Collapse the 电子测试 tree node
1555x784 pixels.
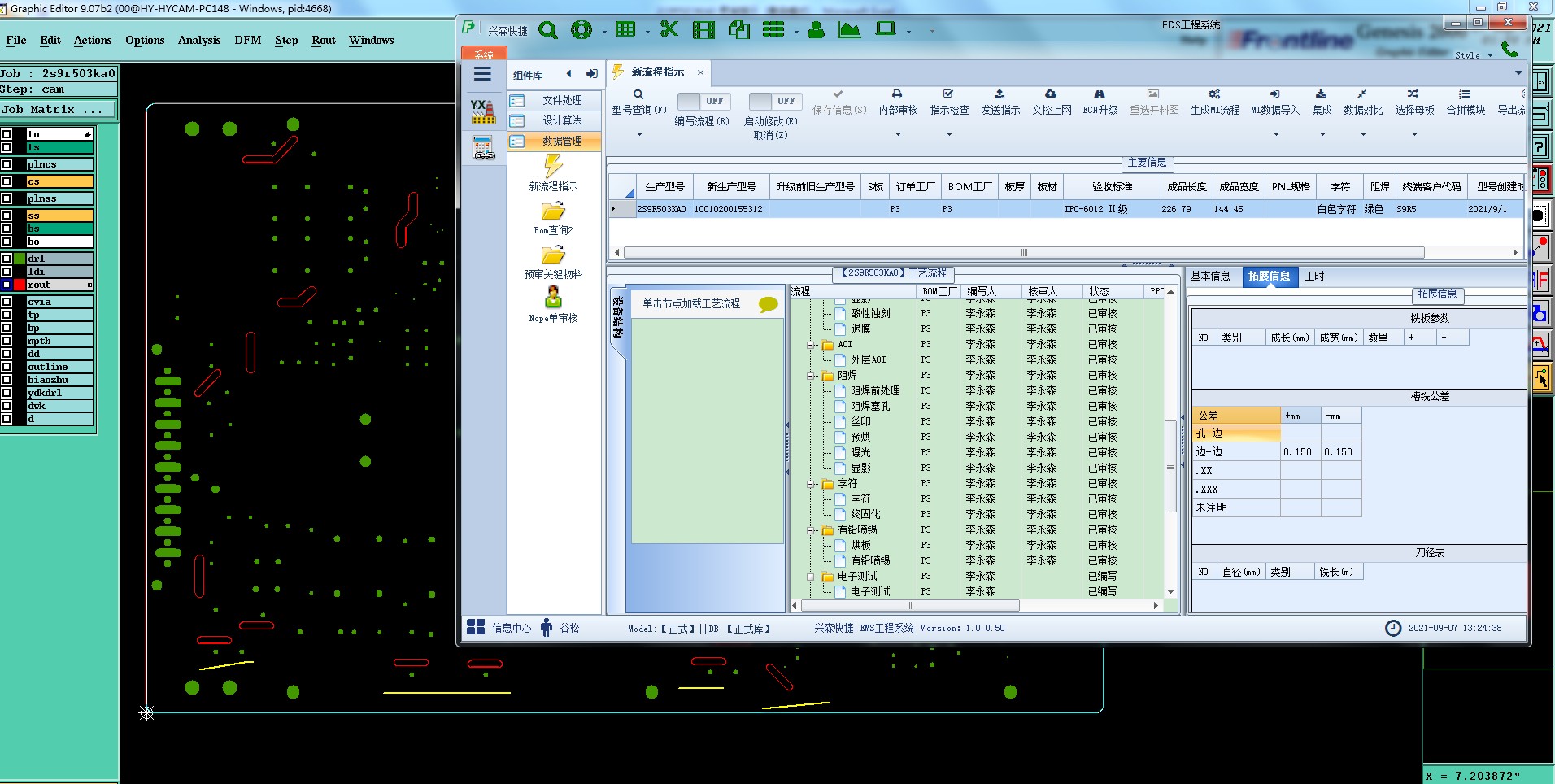(x=811, y=577)
